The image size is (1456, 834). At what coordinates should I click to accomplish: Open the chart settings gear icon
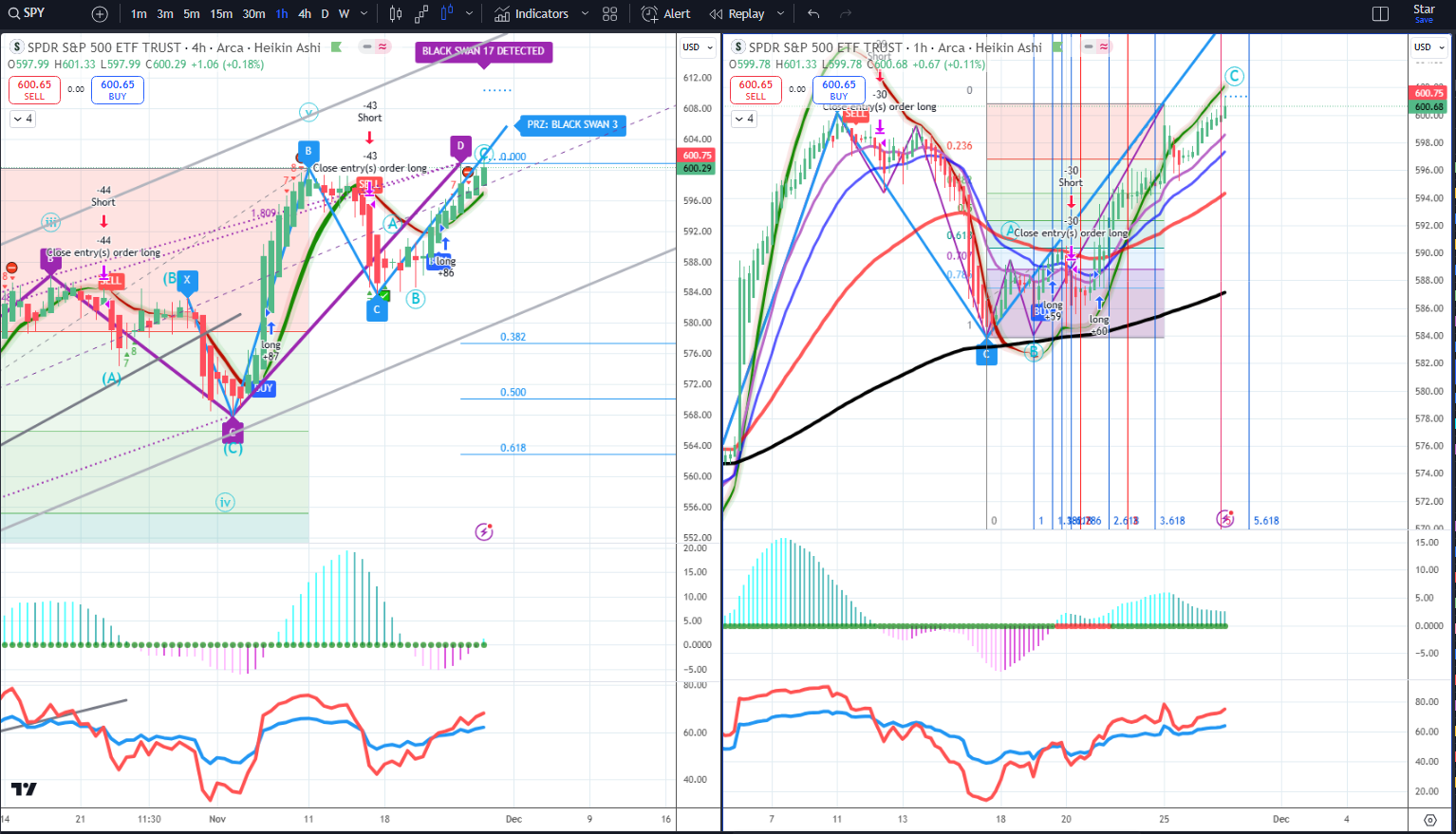coord(1430,820)
